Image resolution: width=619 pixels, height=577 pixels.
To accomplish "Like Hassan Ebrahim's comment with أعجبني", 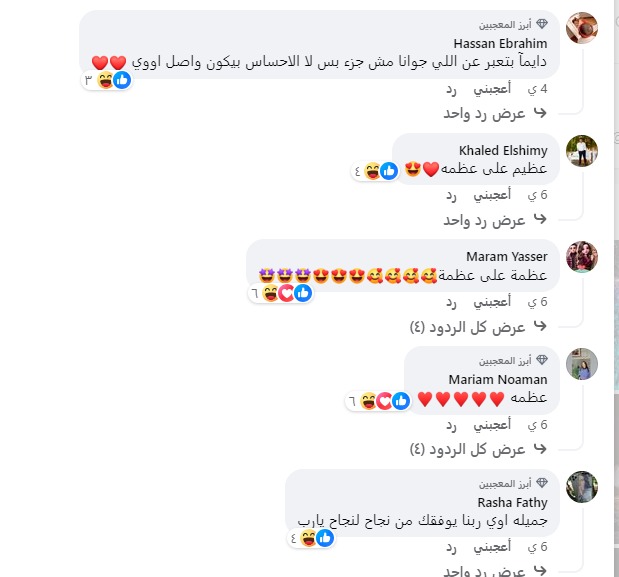I will pyautogui.click(x=492, y=89).
